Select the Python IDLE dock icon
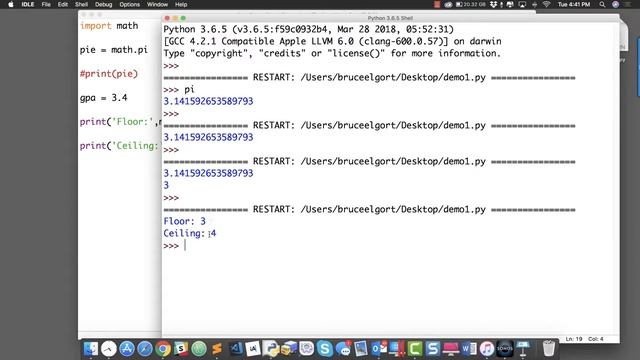 pos(271,349)
